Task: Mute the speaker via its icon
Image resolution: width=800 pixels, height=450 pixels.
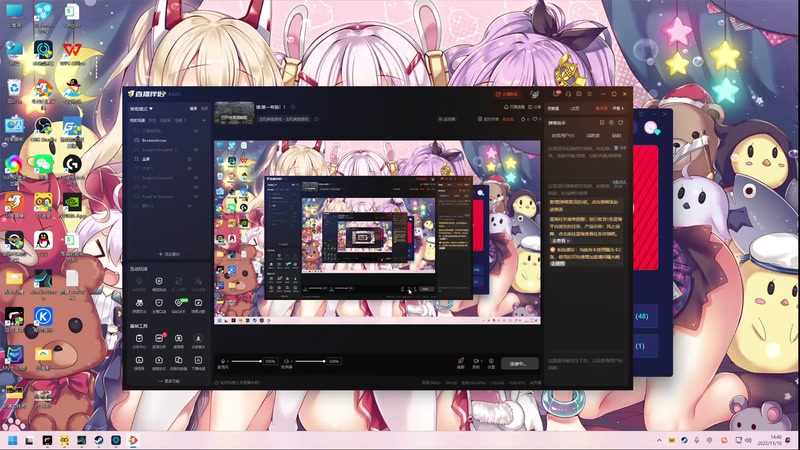Action: click(286, 361)
